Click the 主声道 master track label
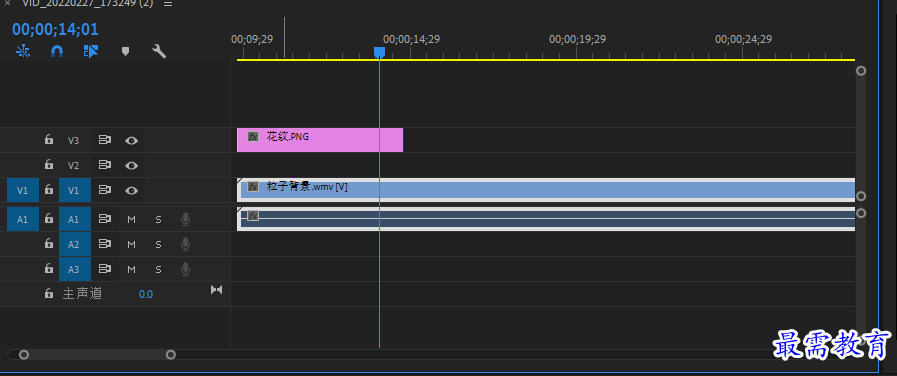 (x=82, y=294)
